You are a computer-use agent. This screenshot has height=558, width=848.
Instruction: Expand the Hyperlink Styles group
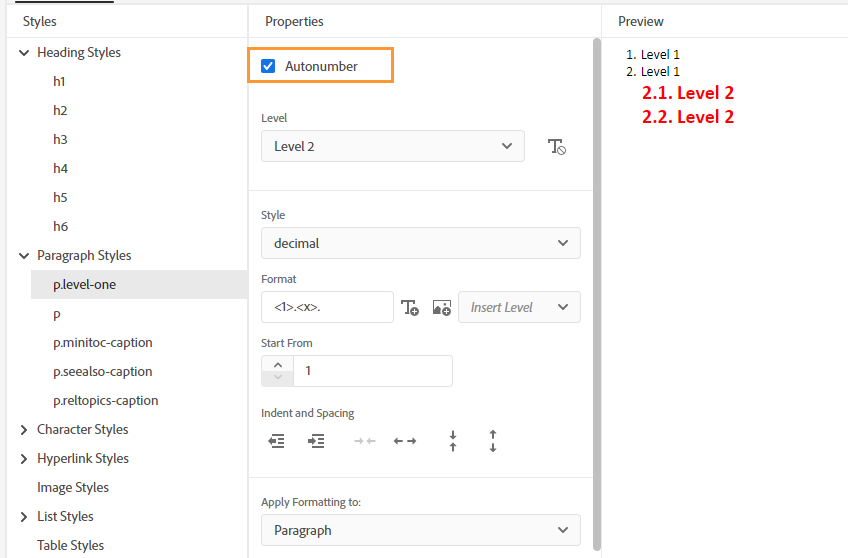click(x=24, y=458)
